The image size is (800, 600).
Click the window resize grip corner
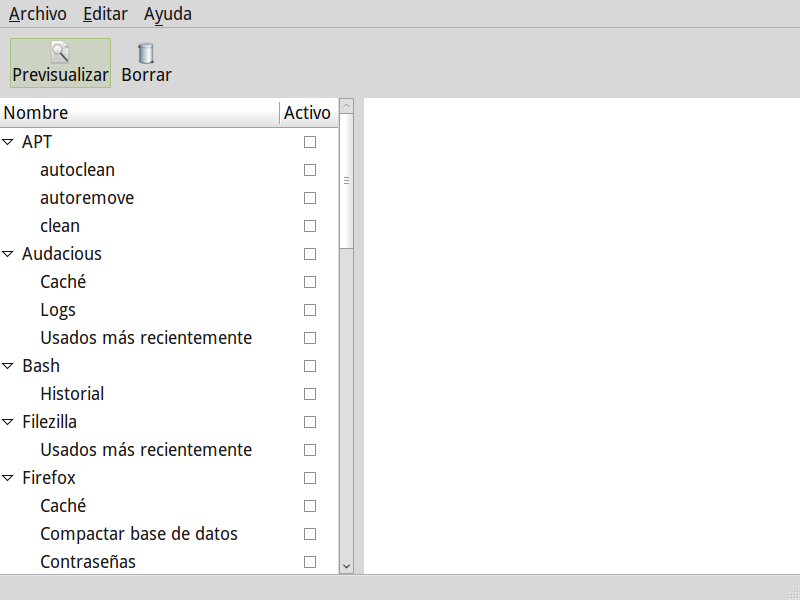[794, 594]
